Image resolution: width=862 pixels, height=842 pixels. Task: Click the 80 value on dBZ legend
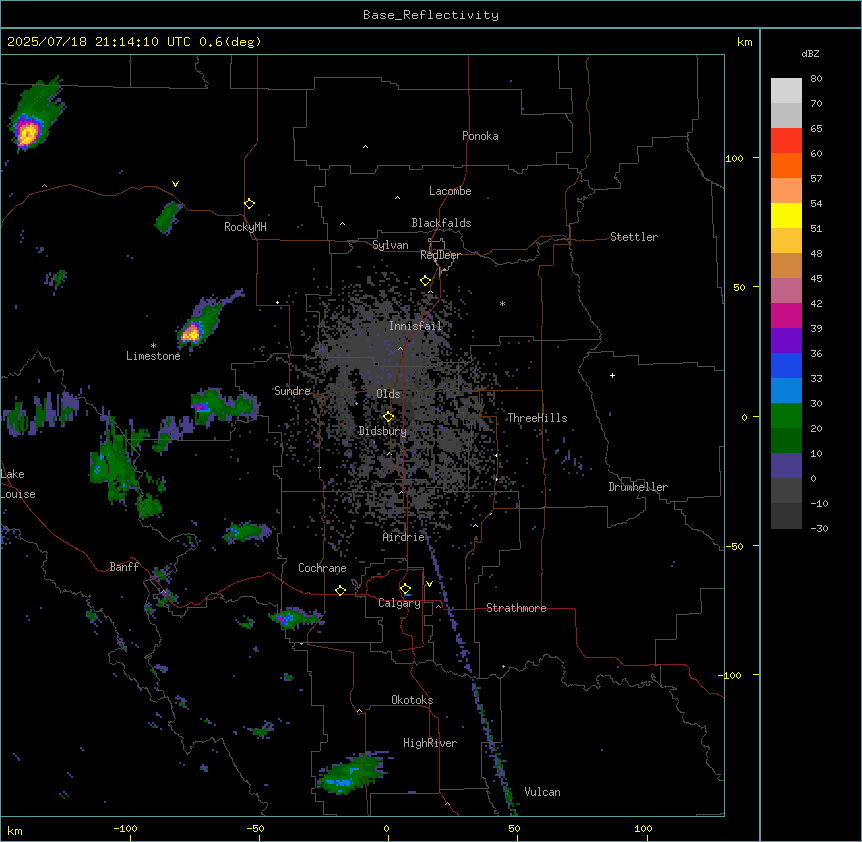point(816,79)
